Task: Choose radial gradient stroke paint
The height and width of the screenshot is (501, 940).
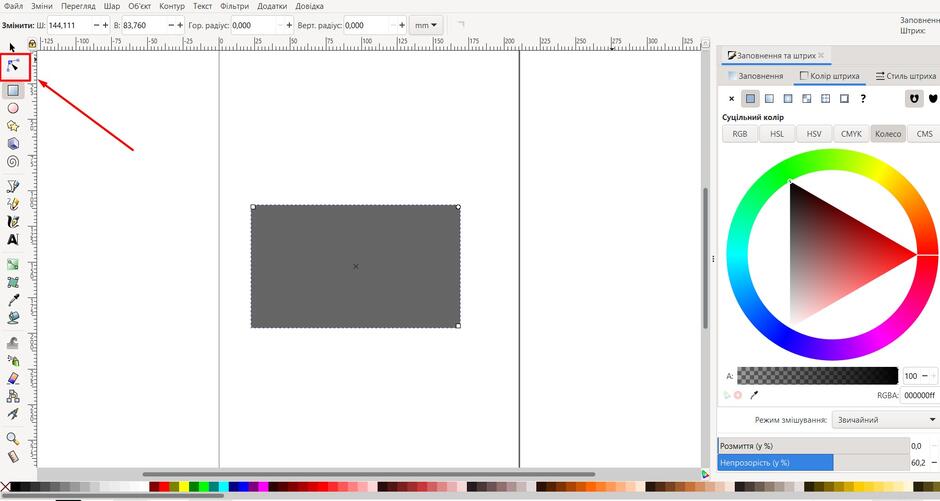Action: [788, 99]
